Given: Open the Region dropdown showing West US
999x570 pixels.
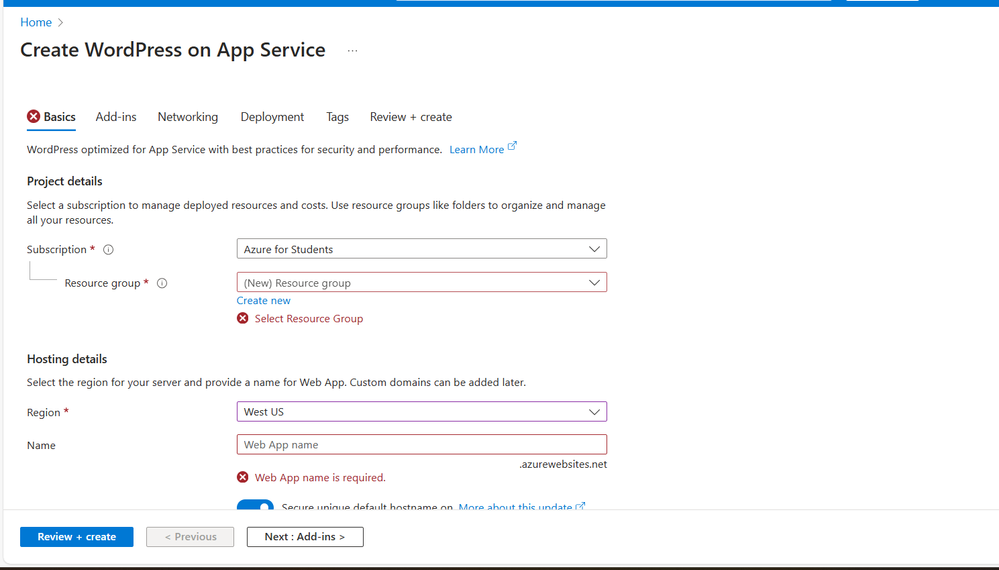Looking at the screenshot, I should pyautogui.click(x=421, y=412).
